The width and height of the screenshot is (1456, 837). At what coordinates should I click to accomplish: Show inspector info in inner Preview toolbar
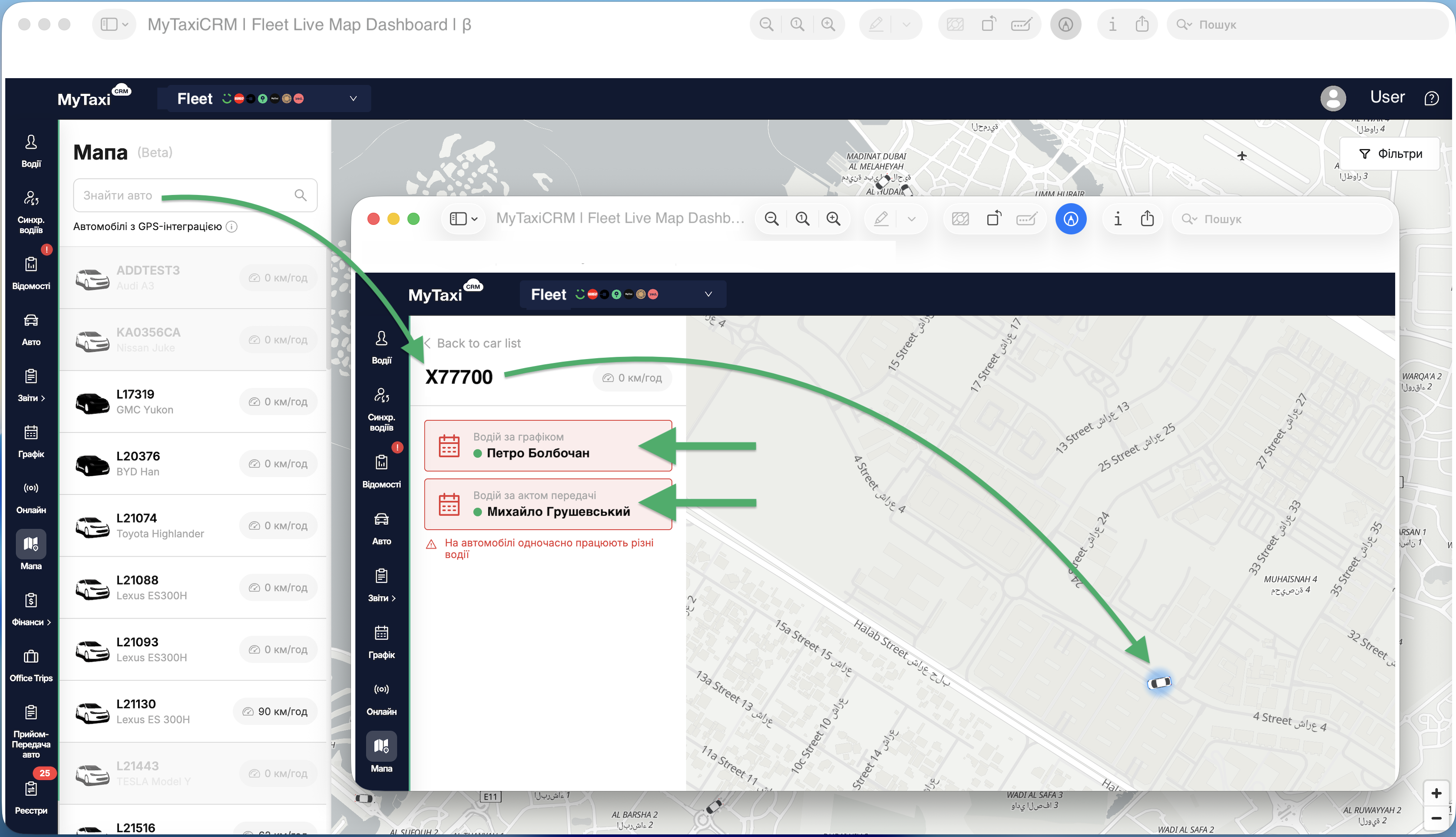pyautogui.click(x=1117, y=218)
